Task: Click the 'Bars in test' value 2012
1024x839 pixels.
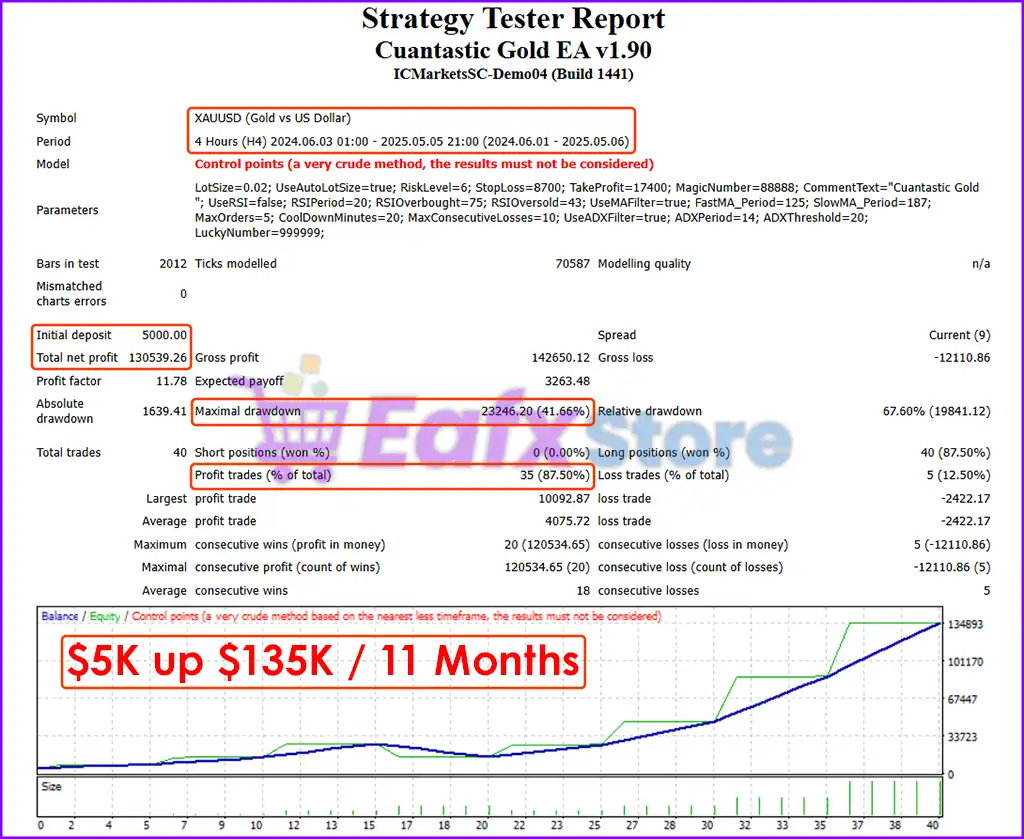Action: coord(173,264)
